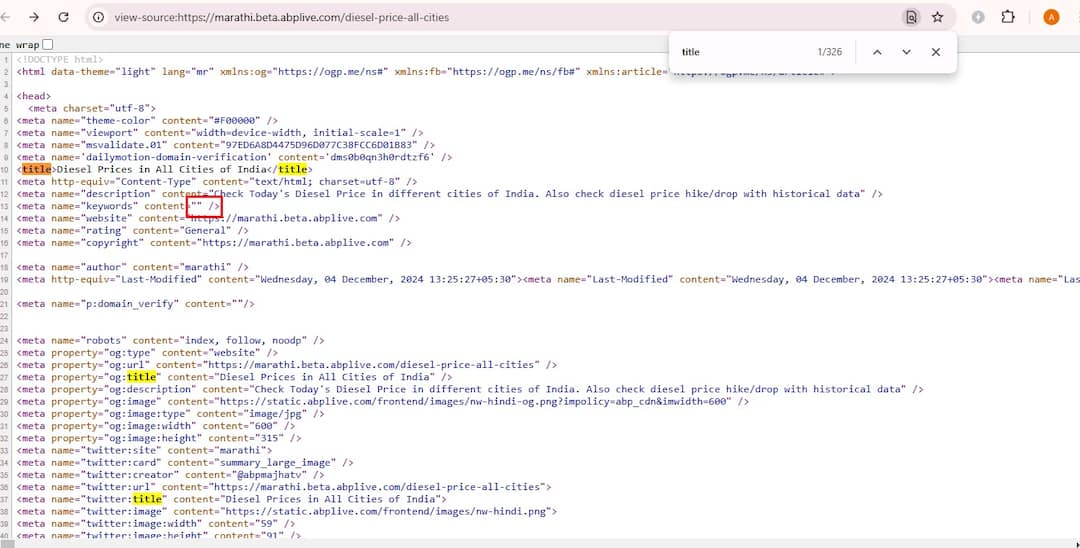Click the og:type 'website' line
The width and height of the screenshot is (1080, 548).
point(147,352)
